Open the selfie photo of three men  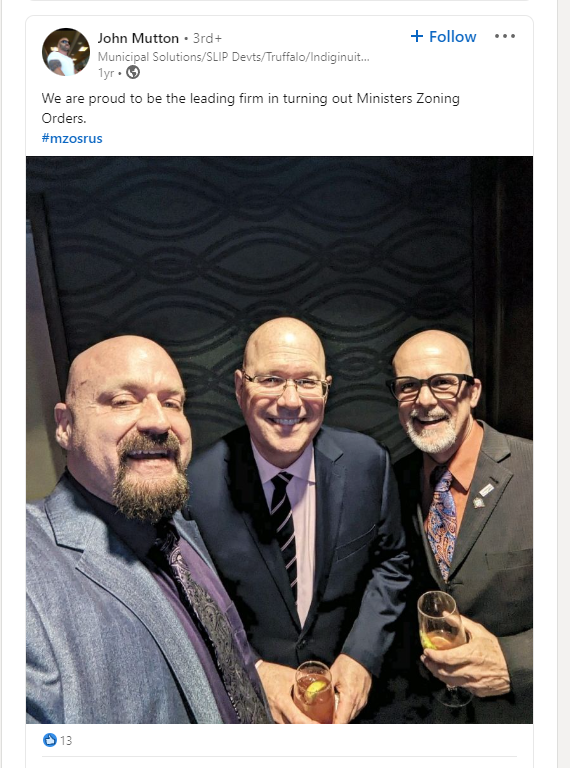coord(280,440)
